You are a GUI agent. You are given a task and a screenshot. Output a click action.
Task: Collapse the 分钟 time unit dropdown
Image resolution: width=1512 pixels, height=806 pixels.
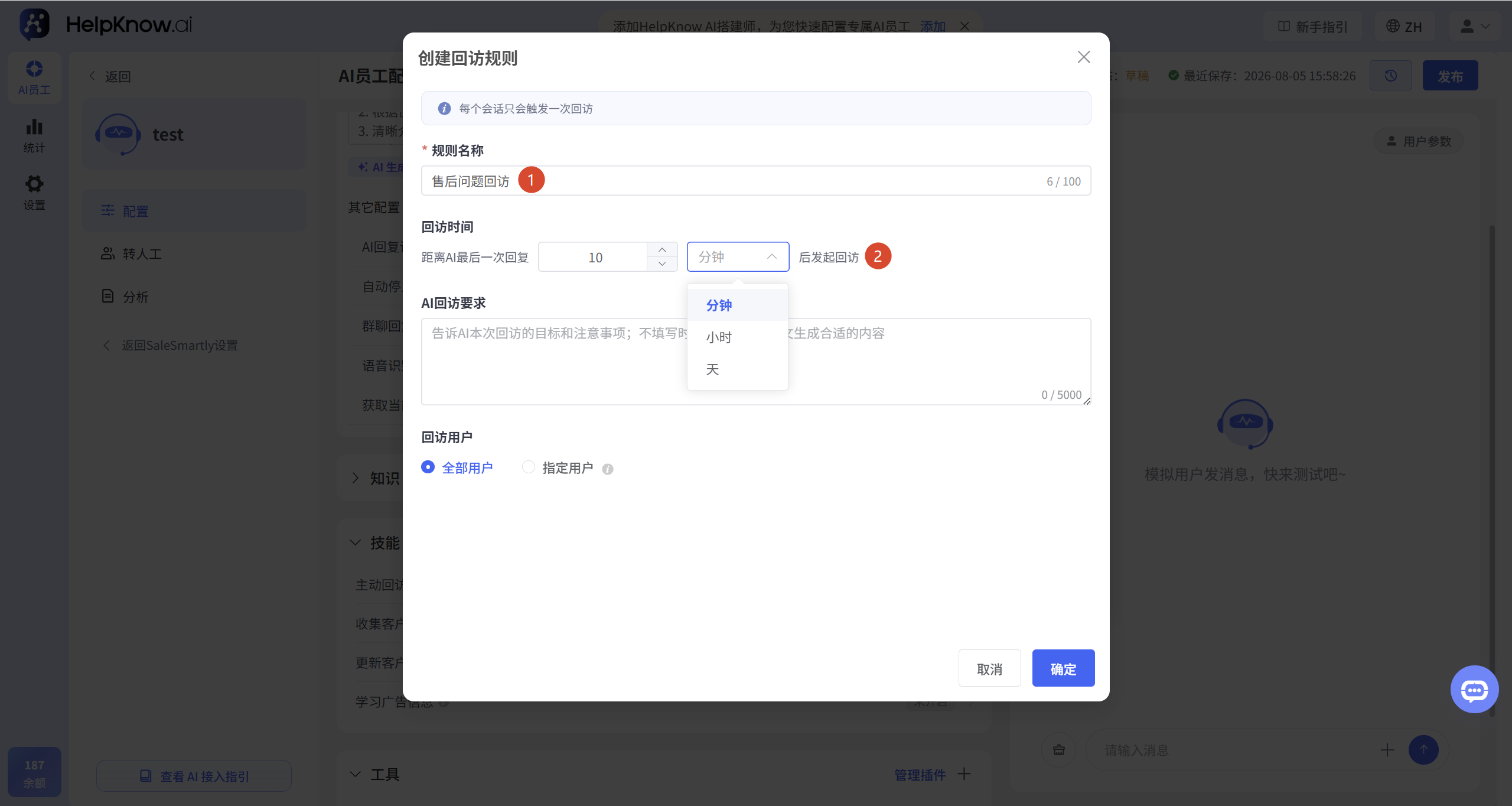pyautogui.click(x=738, y=256)
